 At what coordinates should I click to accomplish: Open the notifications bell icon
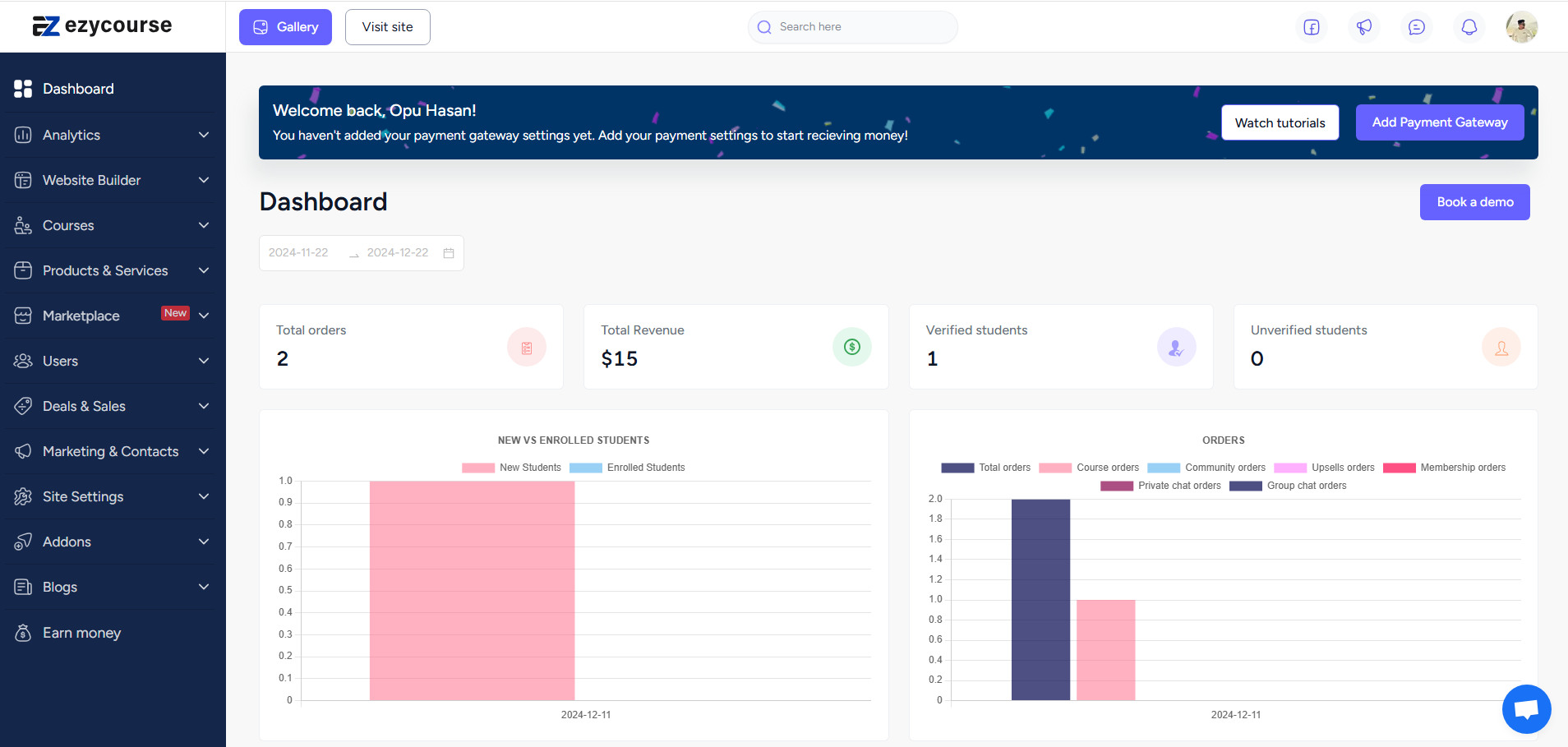point(1469,27)
